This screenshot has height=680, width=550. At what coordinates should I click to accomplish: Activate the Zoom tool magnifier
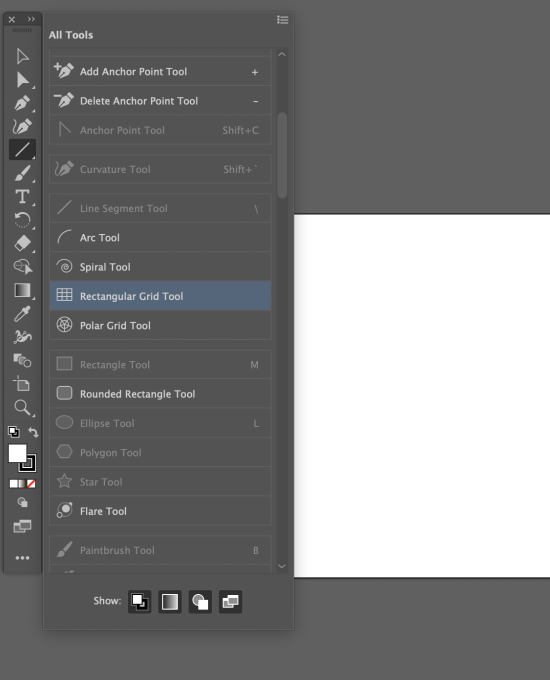tap(22, 408)
